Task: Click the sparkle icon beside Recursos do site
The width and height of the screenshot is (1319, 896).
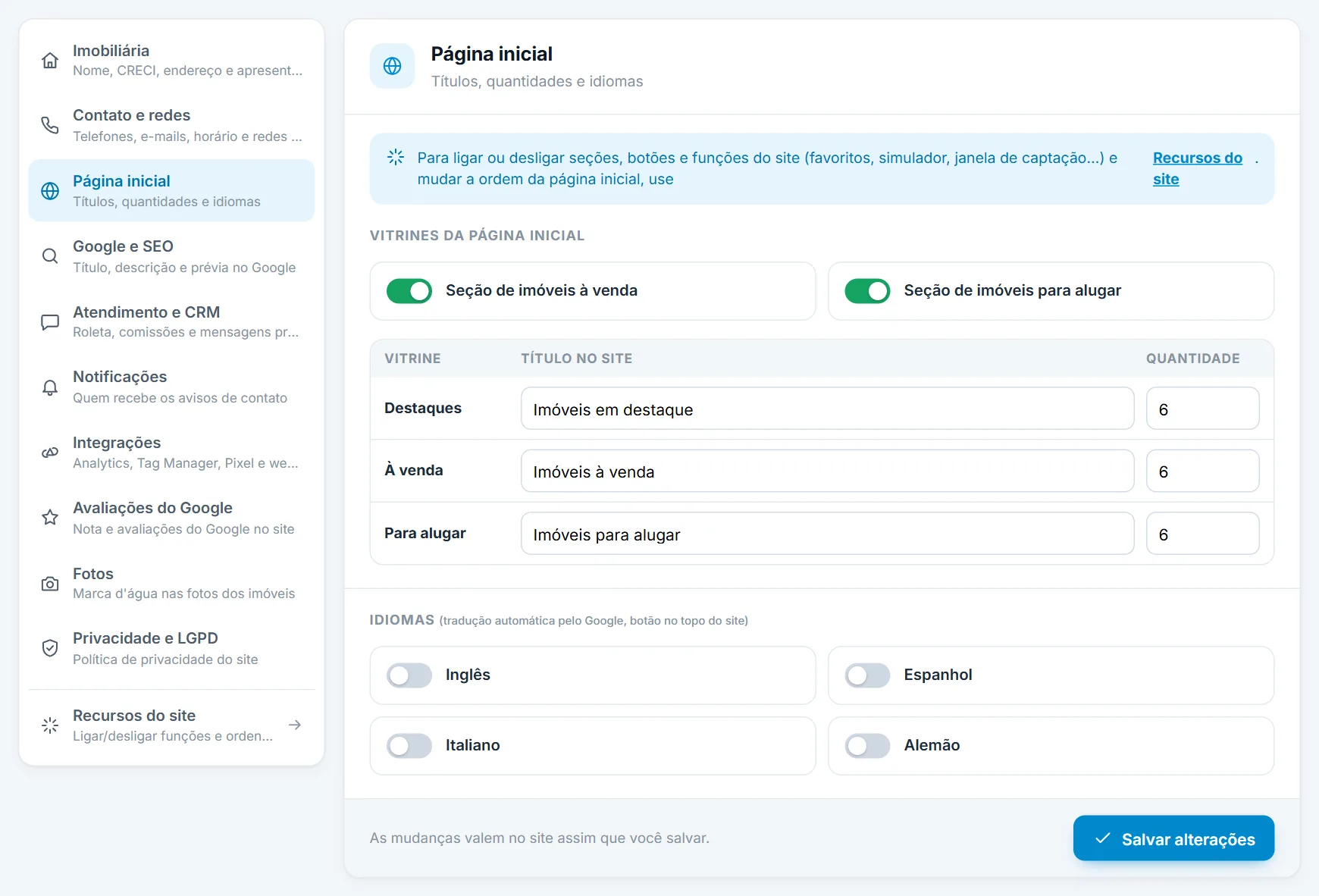Action: coord(50,725)
